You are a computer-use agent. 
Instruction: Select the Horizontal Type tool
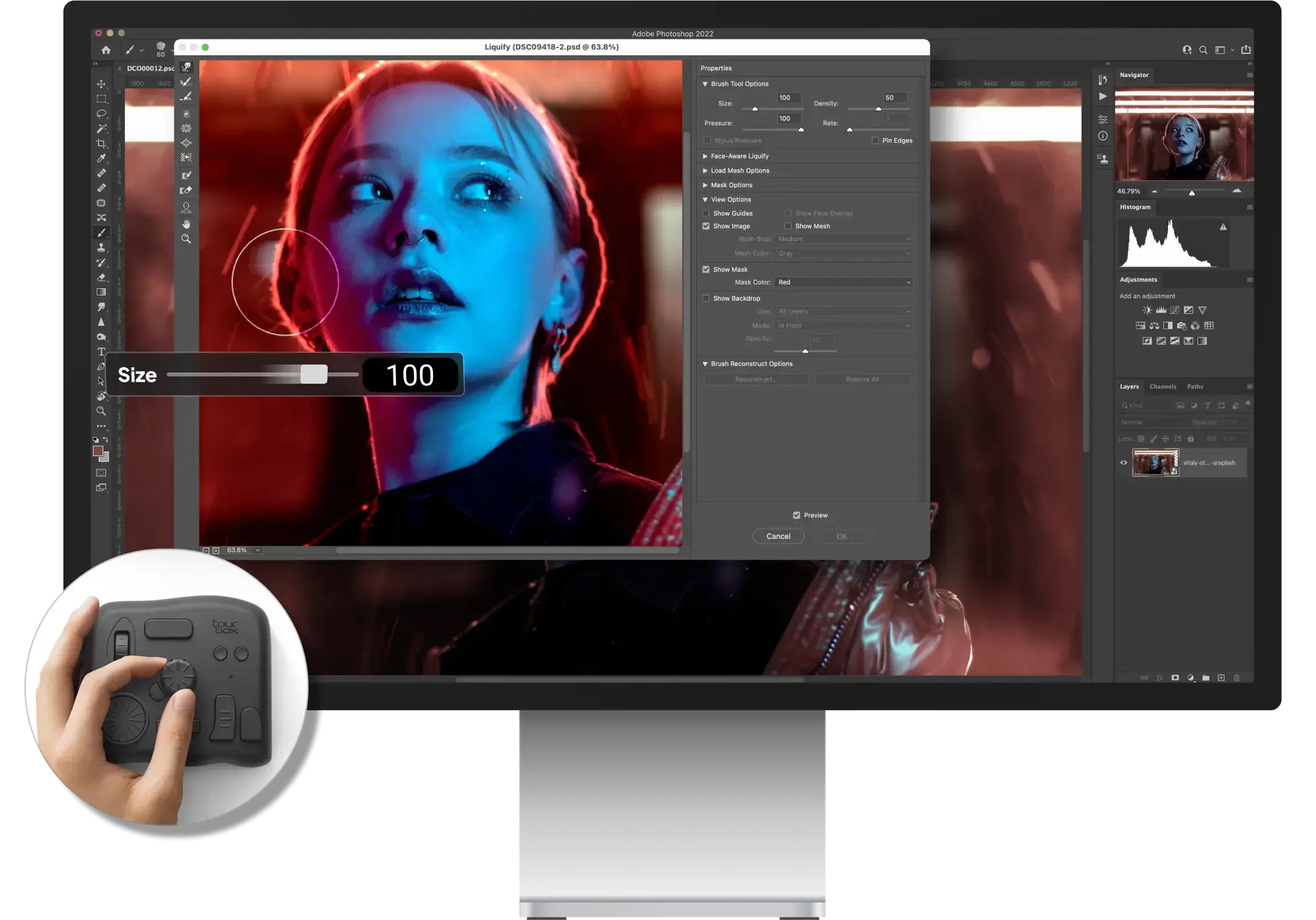click(x=101, y=351)
